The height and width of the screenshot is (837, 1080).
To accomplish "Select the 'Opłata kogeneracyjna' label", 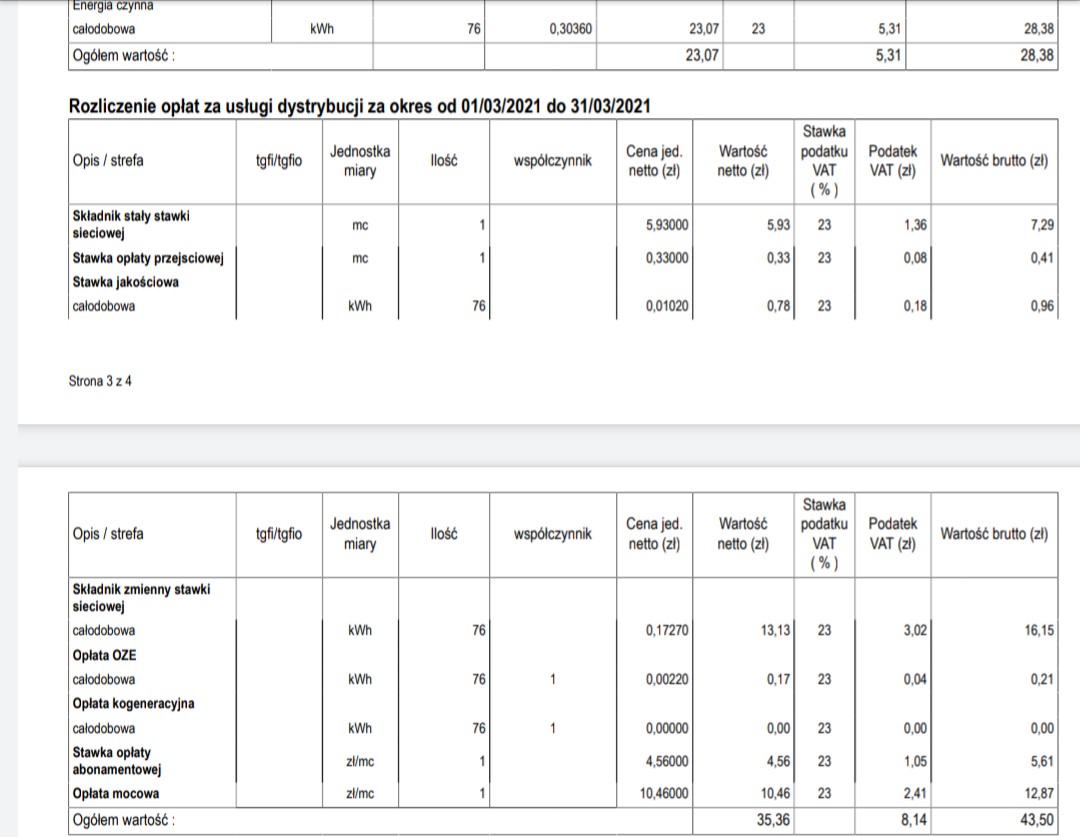I will pos(133,703).
